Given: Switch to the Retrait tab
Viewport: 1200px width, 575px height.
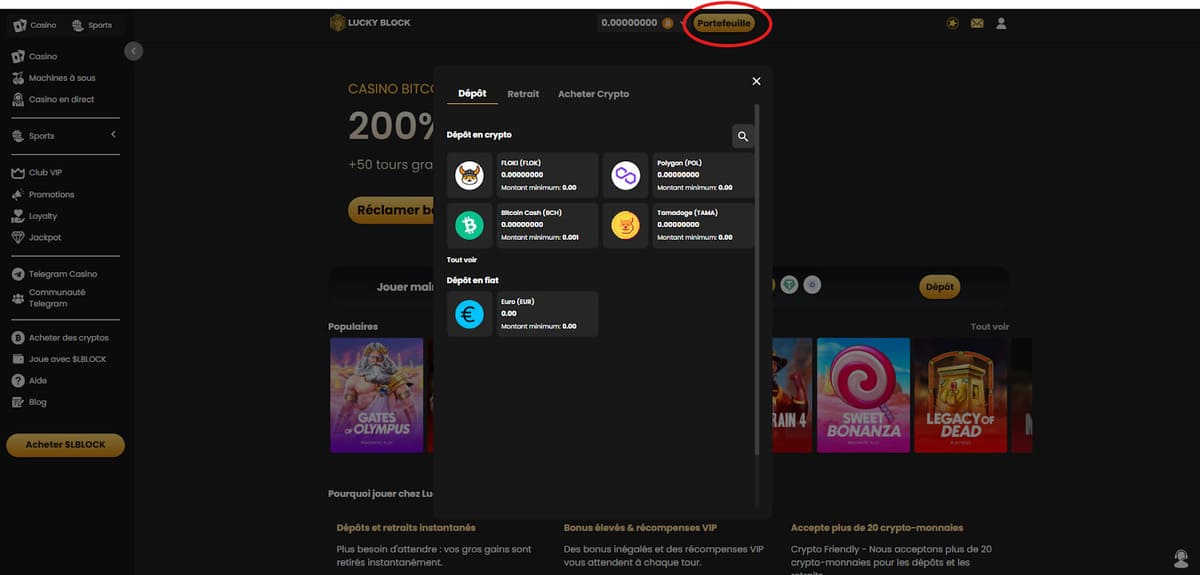Looking at the screenshot, I should (x=523, y=94).
